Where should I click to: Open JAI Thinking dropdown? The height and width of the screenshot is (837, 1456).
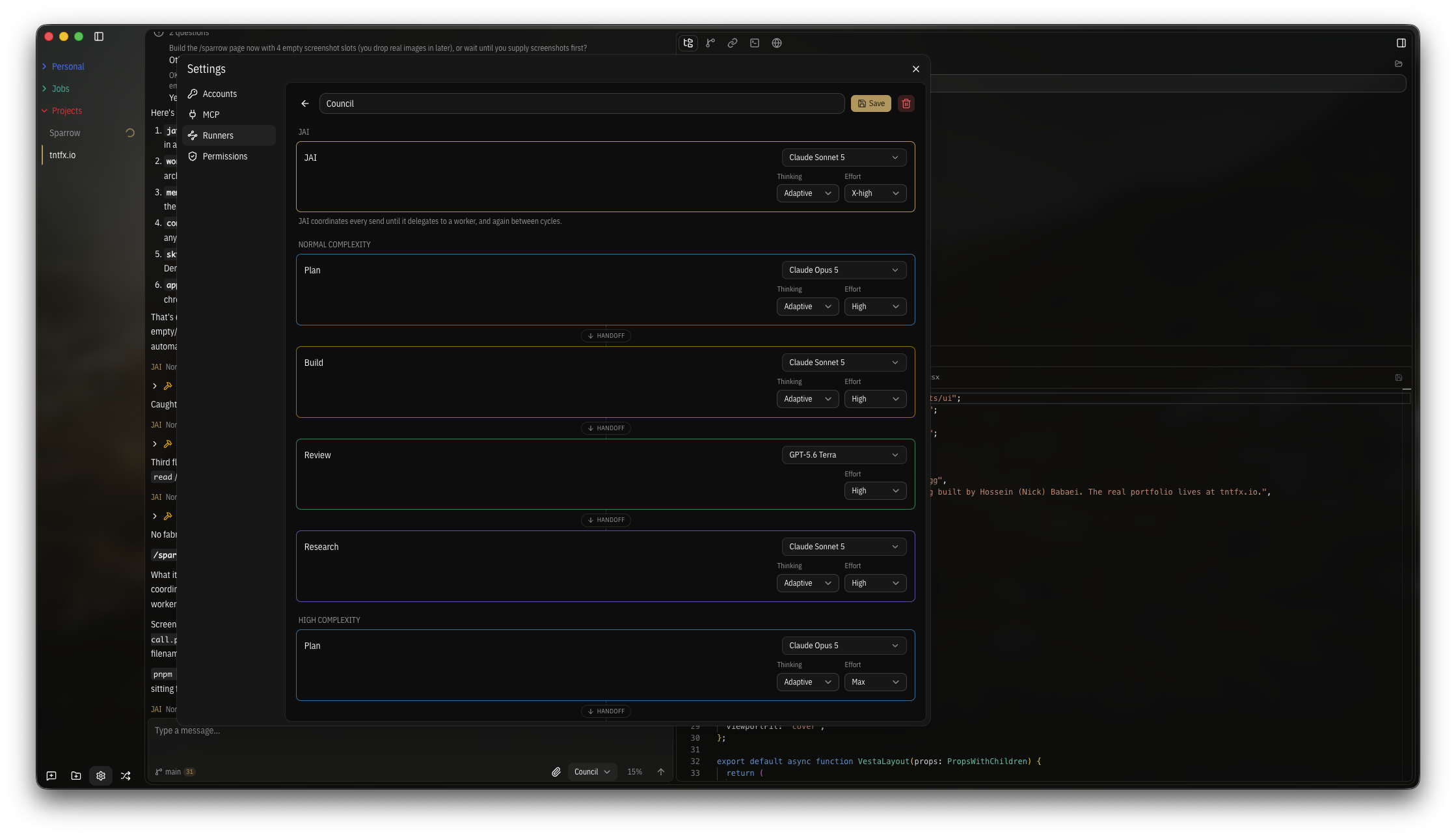807,193
